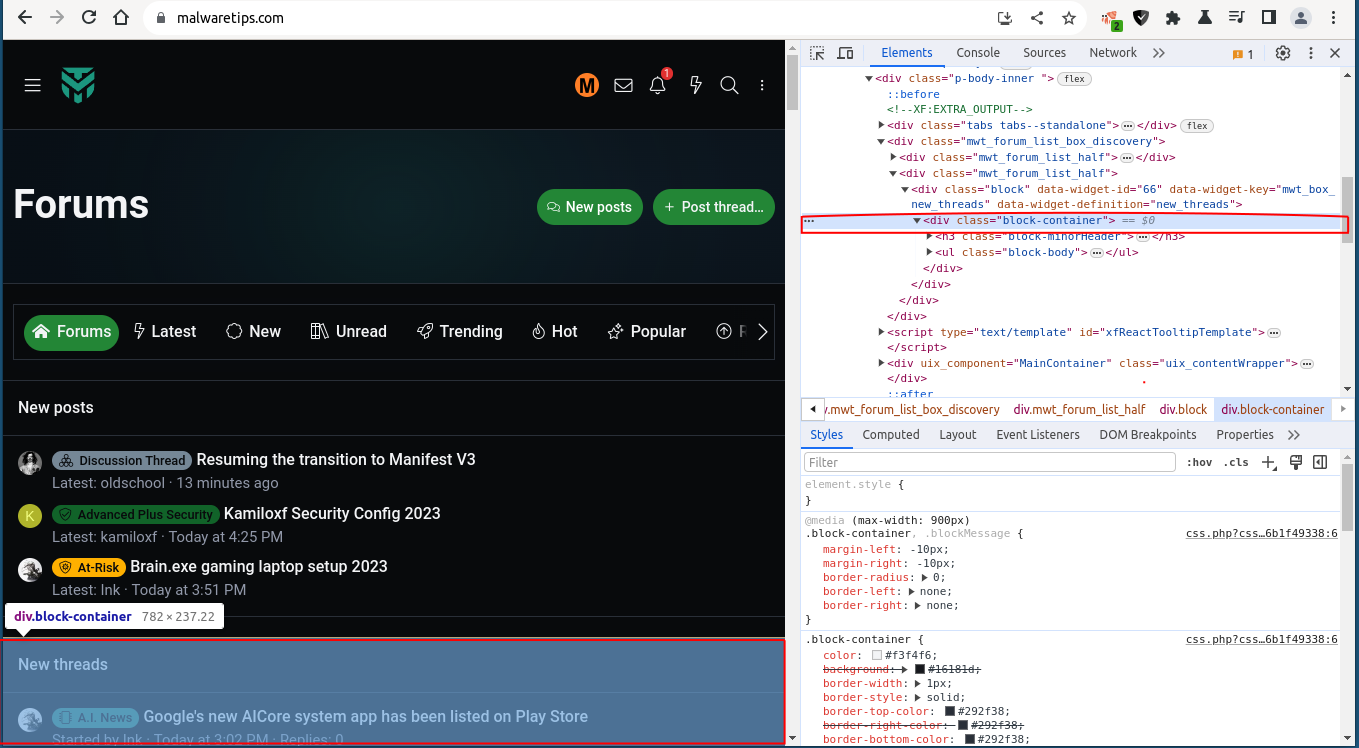Toggle device toolbar in DevTools
Image resolution: width=1359 pixels, height=748 pixels.
pos(845,53)
